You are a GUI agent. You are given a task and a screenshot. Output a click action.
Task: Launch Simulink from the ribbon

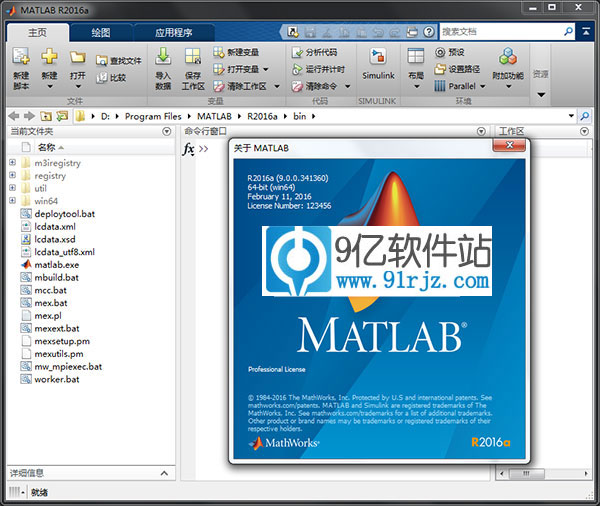(378, 63)
